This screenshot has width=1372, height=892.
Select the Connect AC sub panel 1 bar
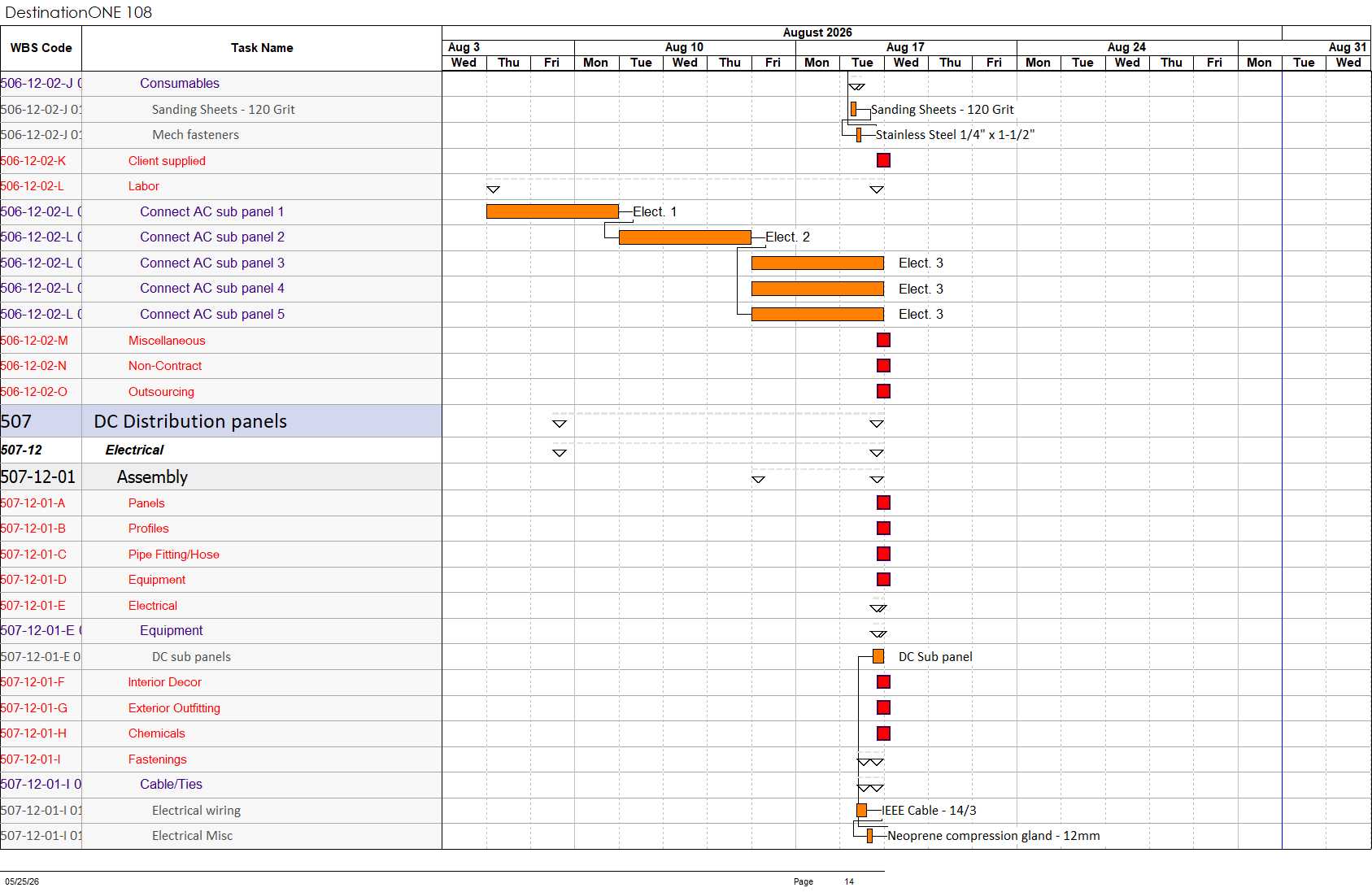552,211
